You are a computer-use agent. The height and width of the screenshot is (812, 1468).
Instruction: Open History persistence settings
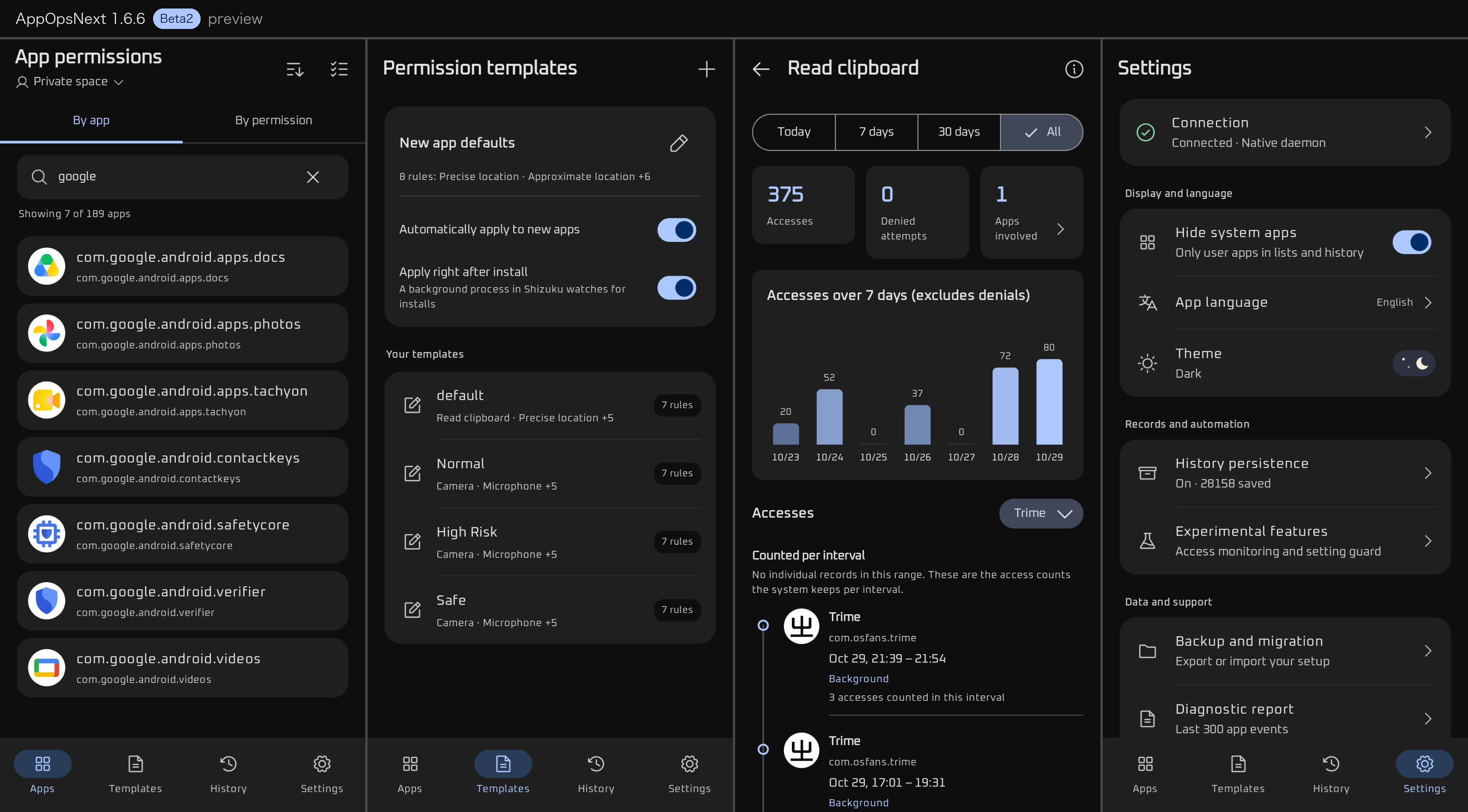coord(1285,473)
